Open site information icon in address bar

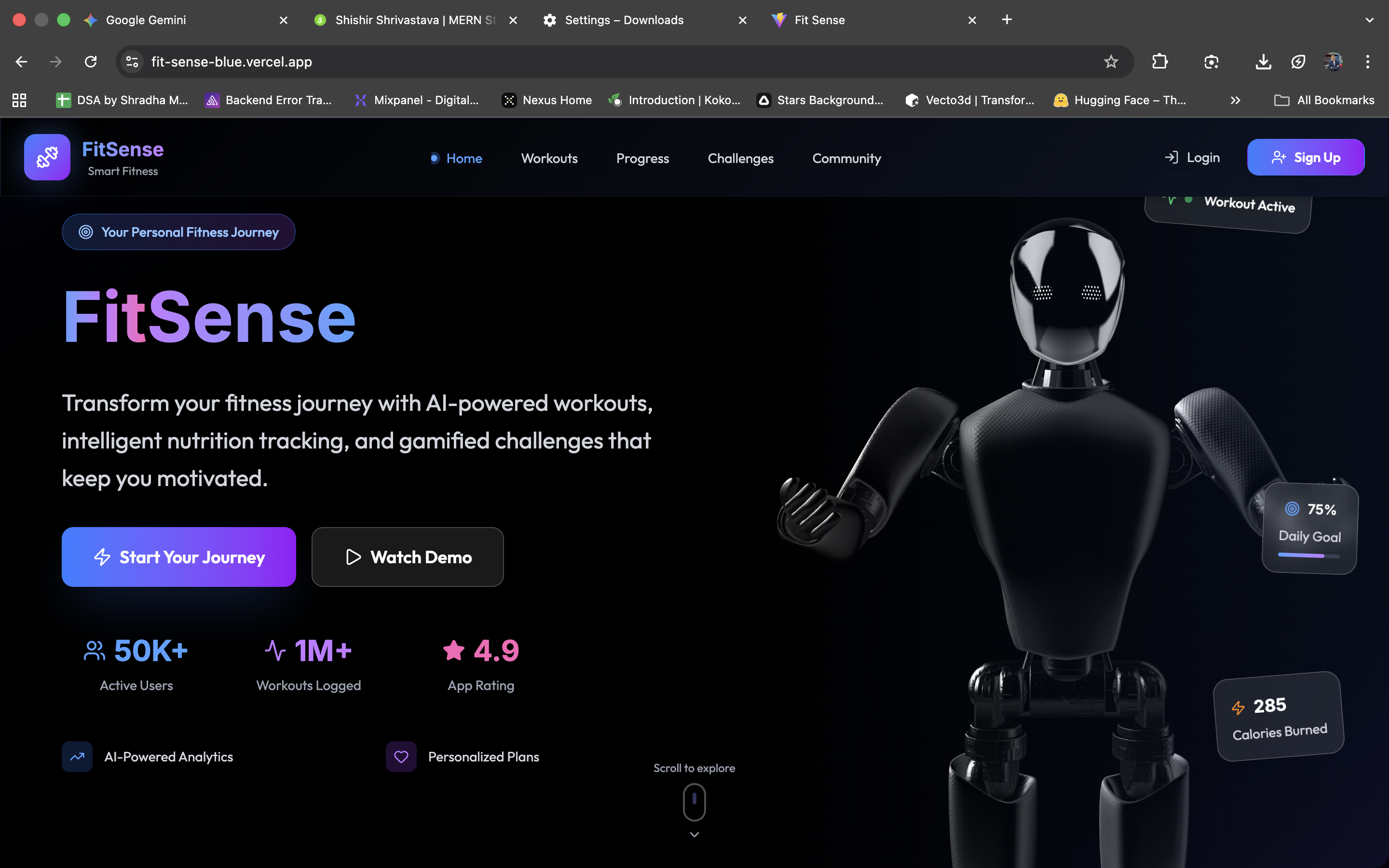click(x=133, y=61)
